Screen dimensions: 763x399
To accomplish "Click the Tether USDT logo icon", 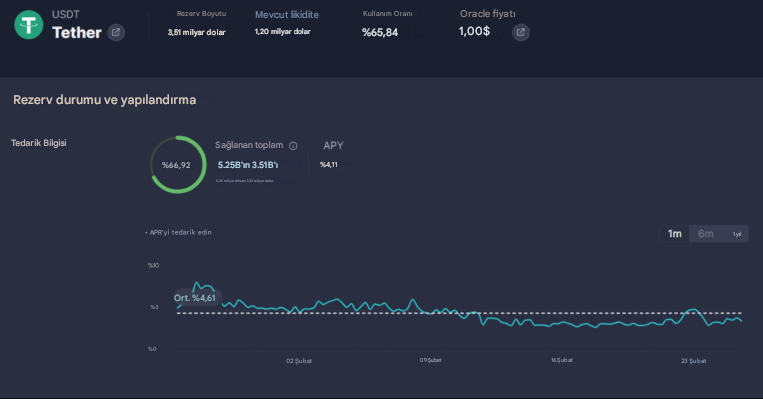I will (x=29, y=24).
